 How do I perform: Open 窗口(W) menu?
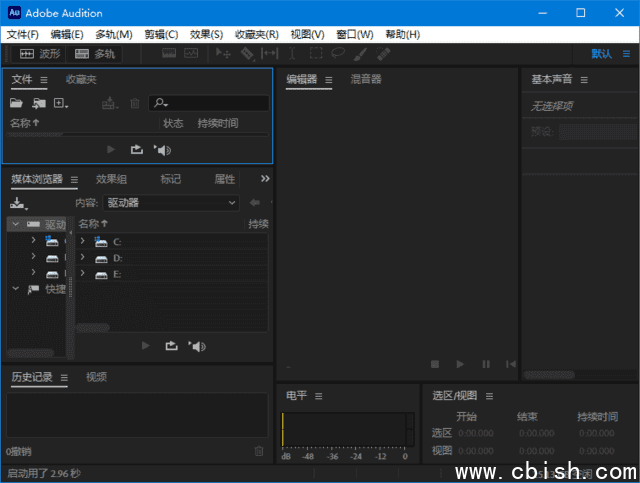pos(355,35)
